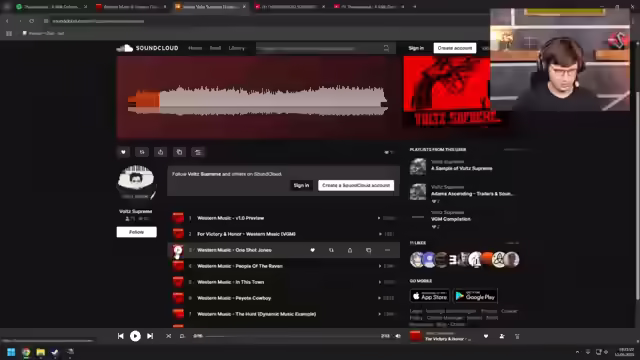This screenshot has width=640, height=360.
Task: Reload the page with browser refresh
Action: click(x=31, y=21)
